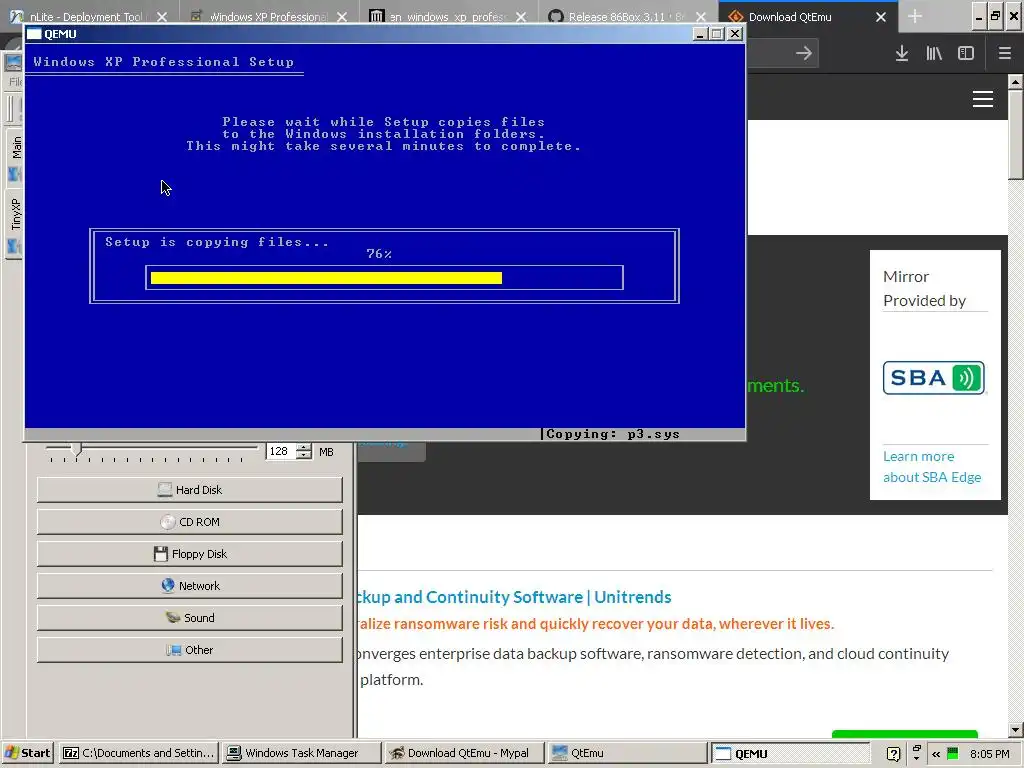Switch to QEMU taskbar item
1024x768 pixels.
(x=789, y=753)
